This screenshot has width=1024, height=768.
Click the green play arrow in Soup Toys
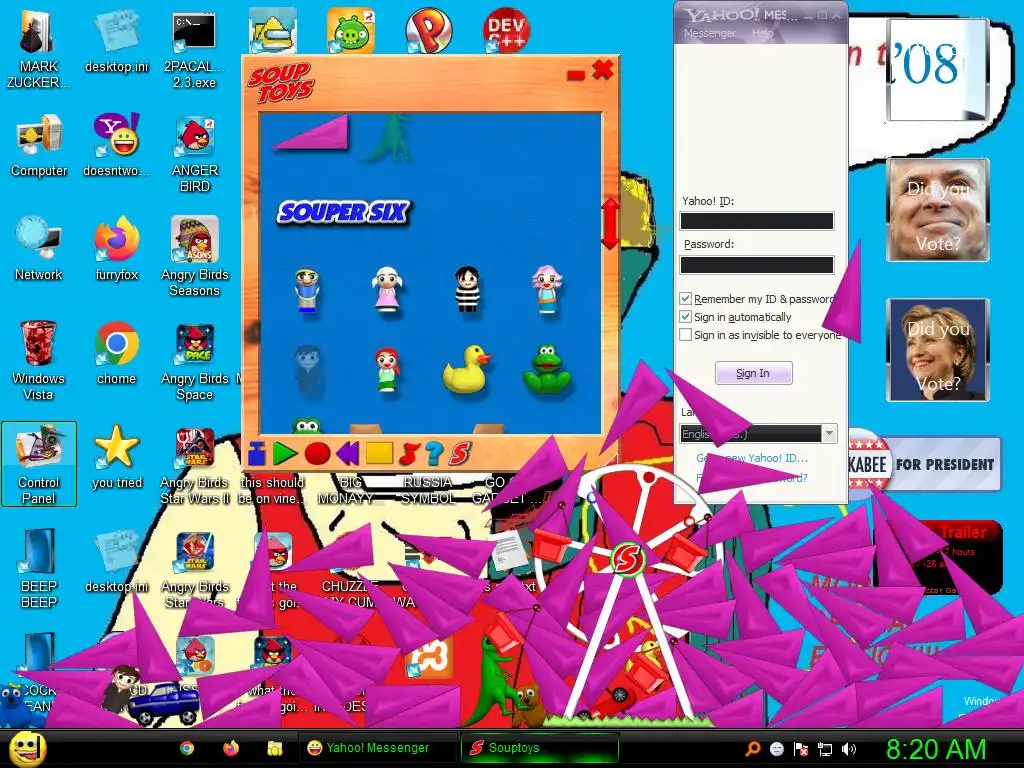pos(285,453)
